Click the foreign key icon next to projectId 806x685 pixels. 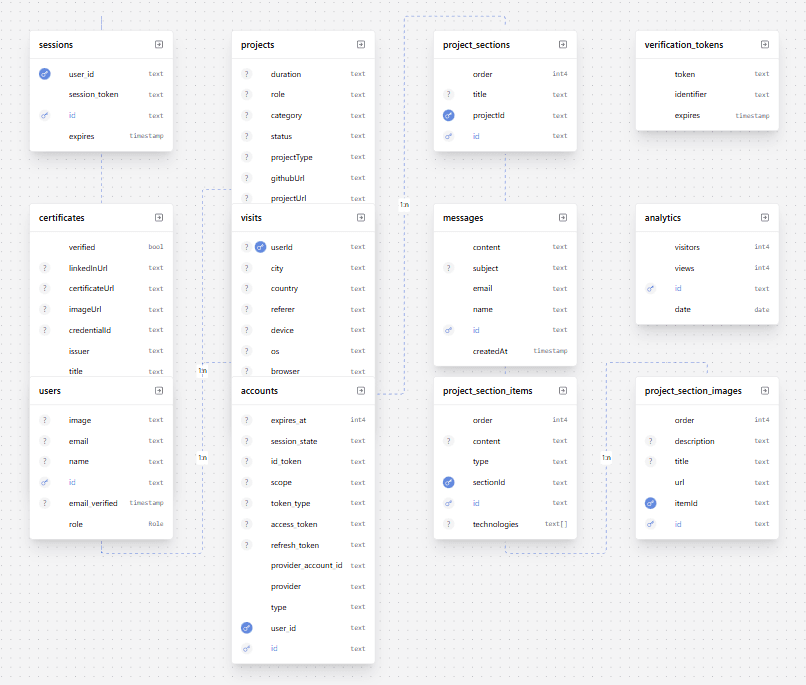tap(449, 116)
